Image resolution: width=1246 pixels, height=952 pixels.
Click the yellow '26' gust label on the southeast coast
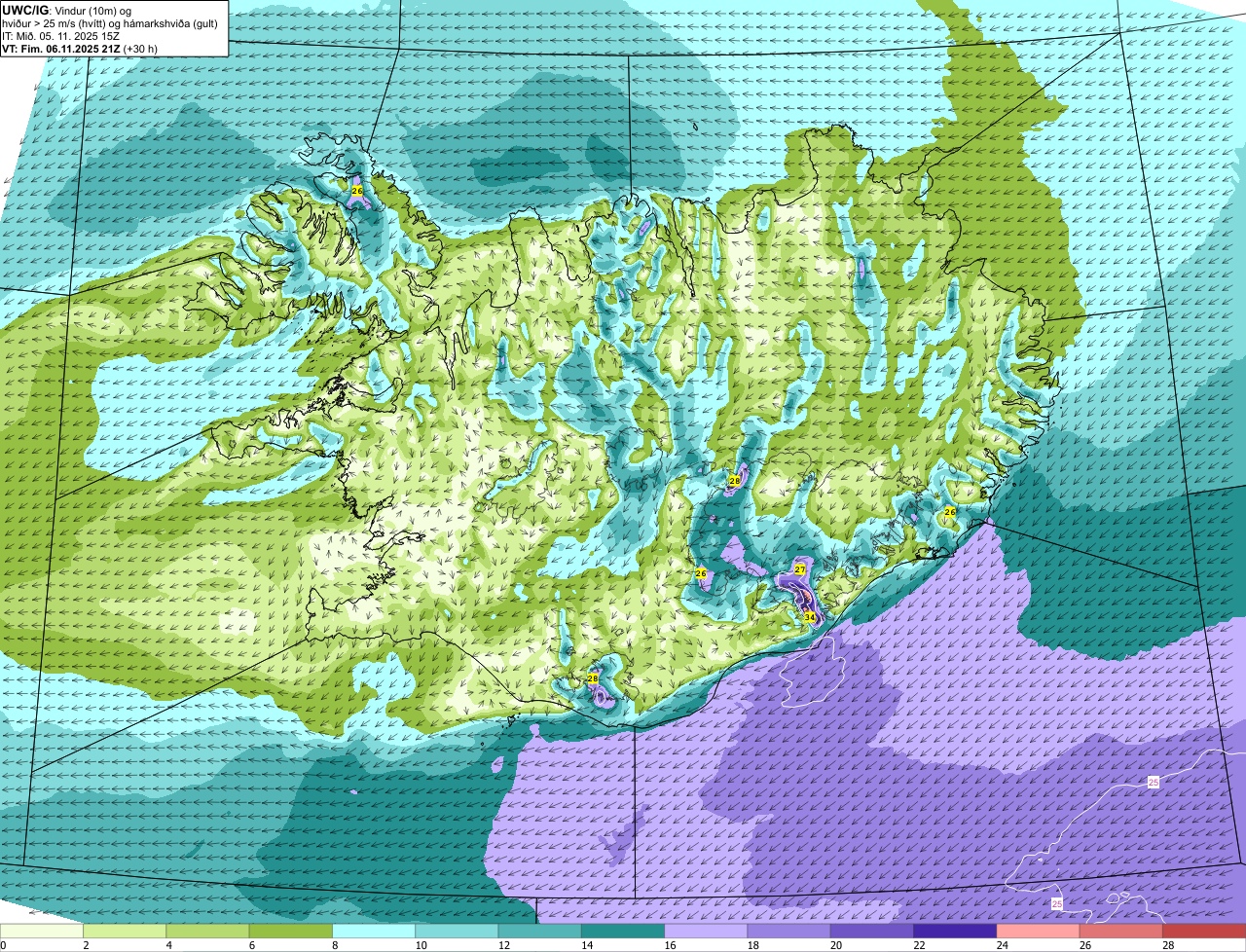[x=950, y=512]
